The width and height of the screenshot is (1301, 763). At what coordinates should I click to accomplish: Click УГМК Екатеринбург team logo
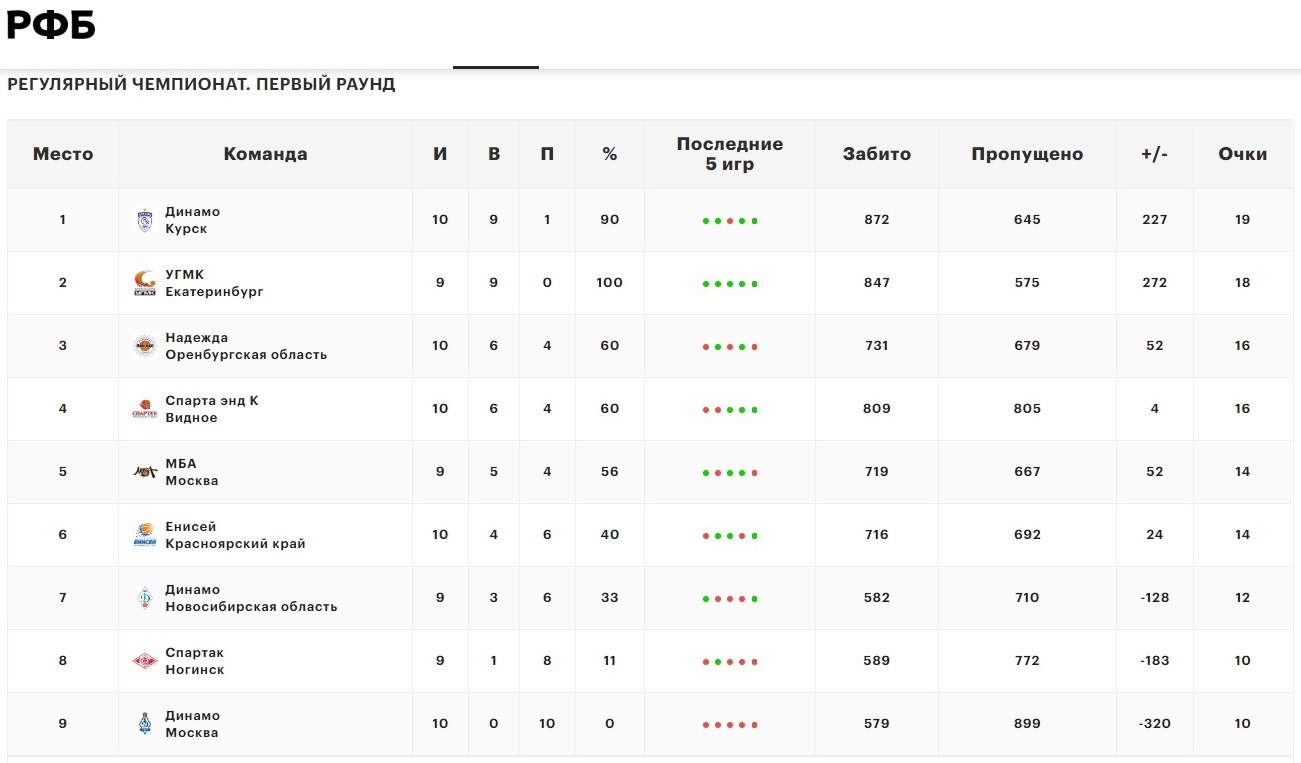pyautogui.click(x=145, y=283)
